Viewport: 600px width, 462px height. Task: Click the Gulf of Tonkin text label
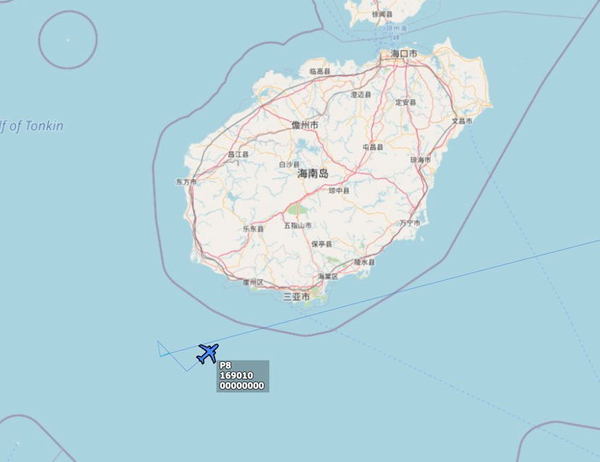[x=32, y=126]
